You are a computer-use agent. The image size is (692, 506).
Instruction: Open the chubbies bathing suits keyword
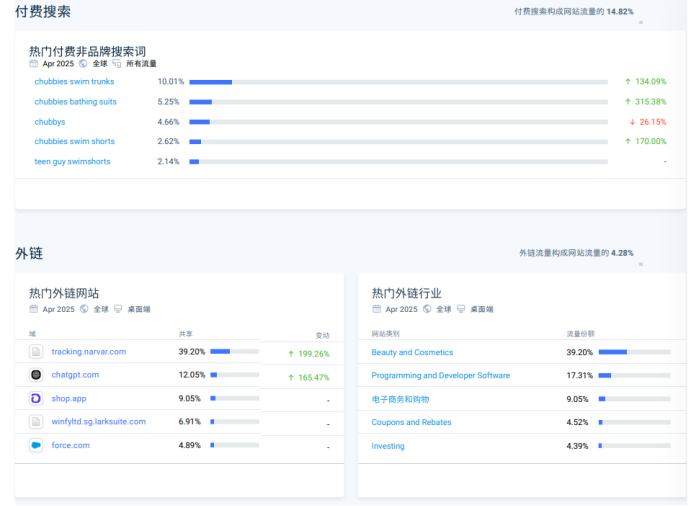tap(75, 102)
